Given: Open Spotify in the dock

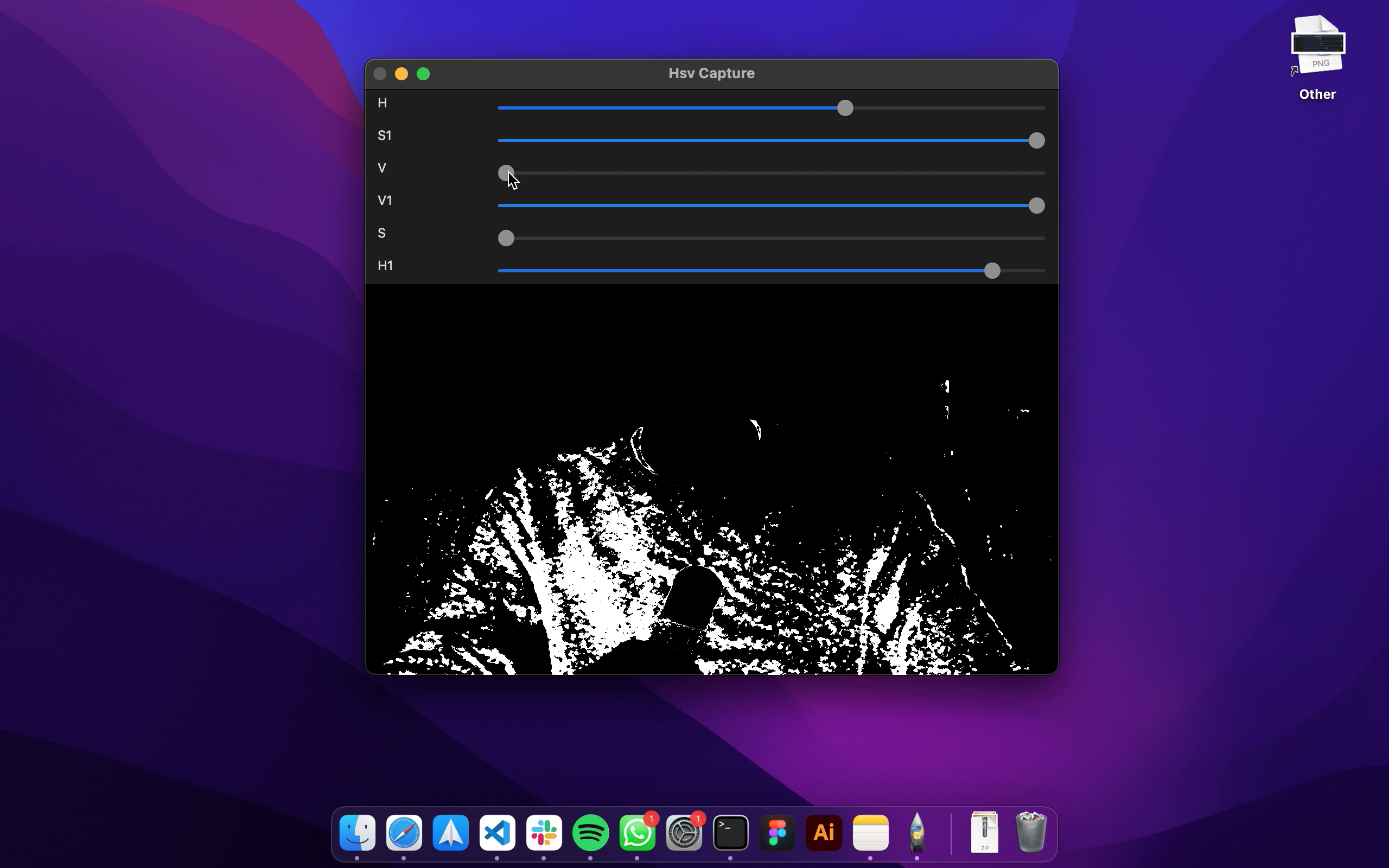Looking at the screenshot, I should click(591, 832).
